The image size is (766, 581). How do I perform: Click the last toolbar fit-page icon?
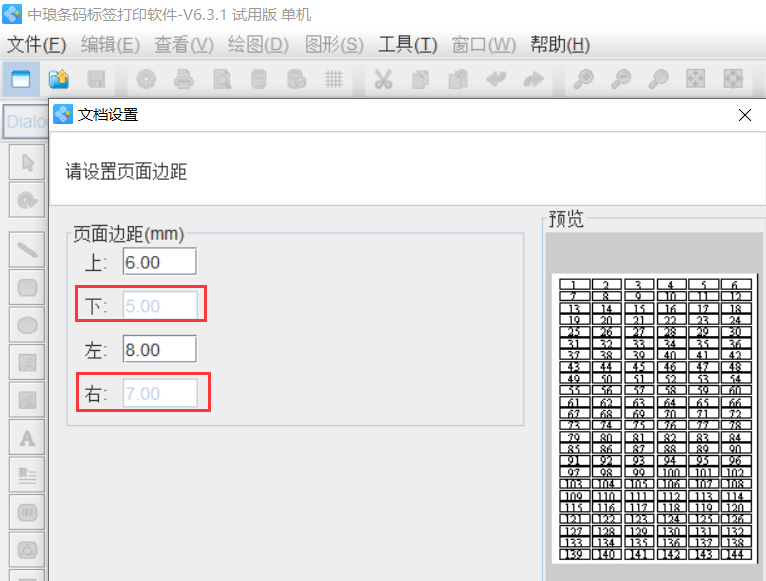click(x=733, y=79)
